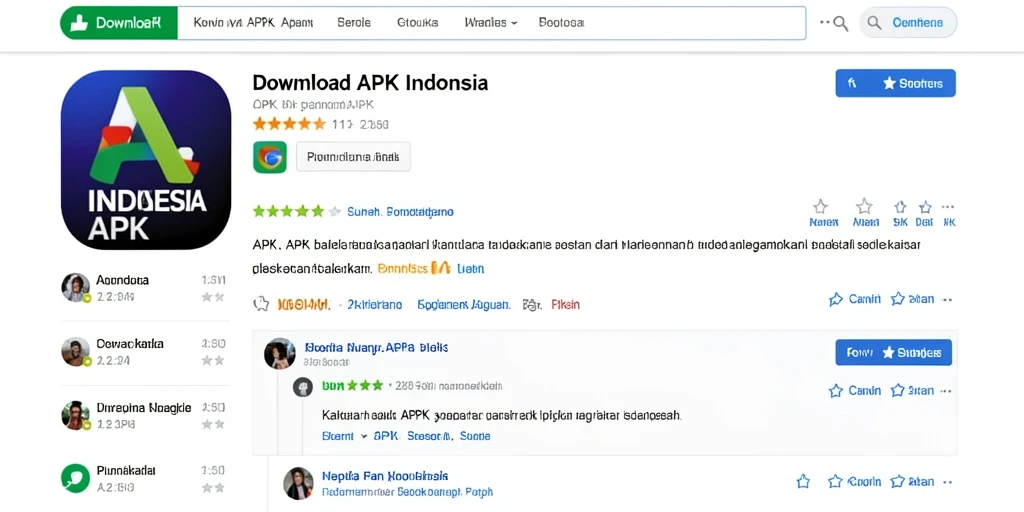Open the three-dot menu above NK
Screen dimensions: 1024x512
pyautogui.click(x=948, y=207)
